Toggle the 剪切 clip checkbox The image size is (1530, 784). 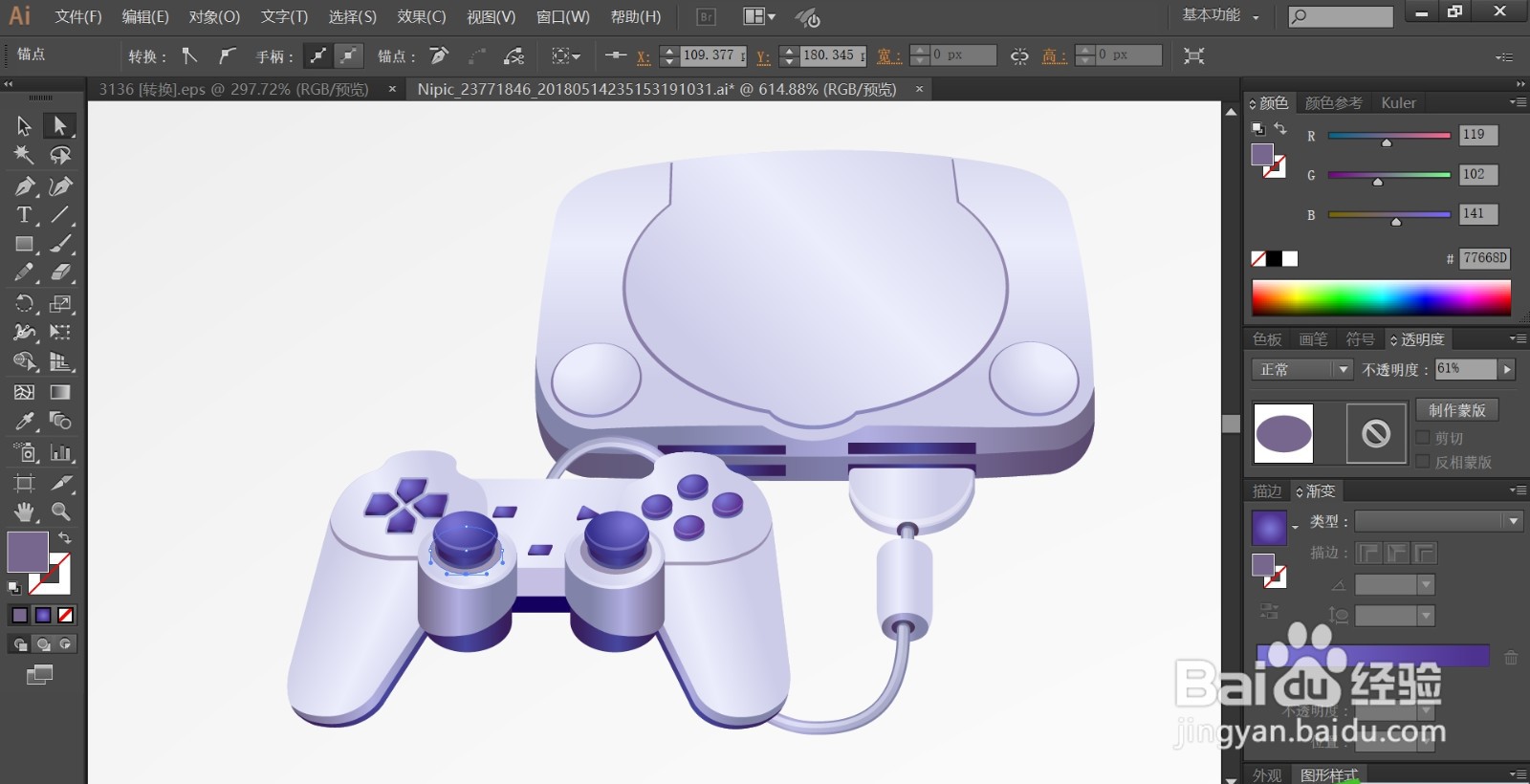coord(1422,438)
